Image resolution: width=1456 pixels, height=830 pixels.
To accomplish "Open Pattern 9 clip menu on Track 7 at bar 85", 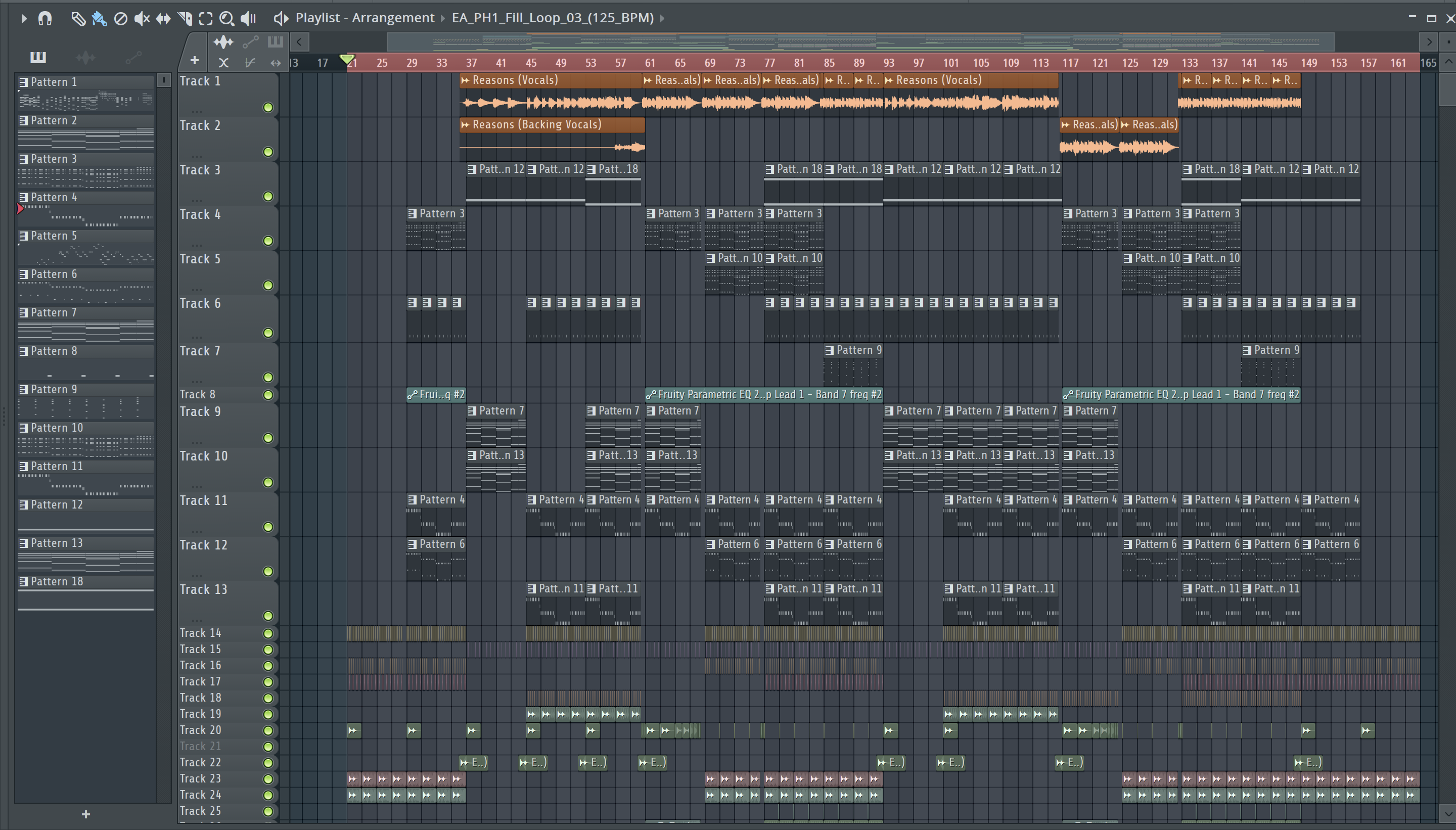I will pos(830,350).
